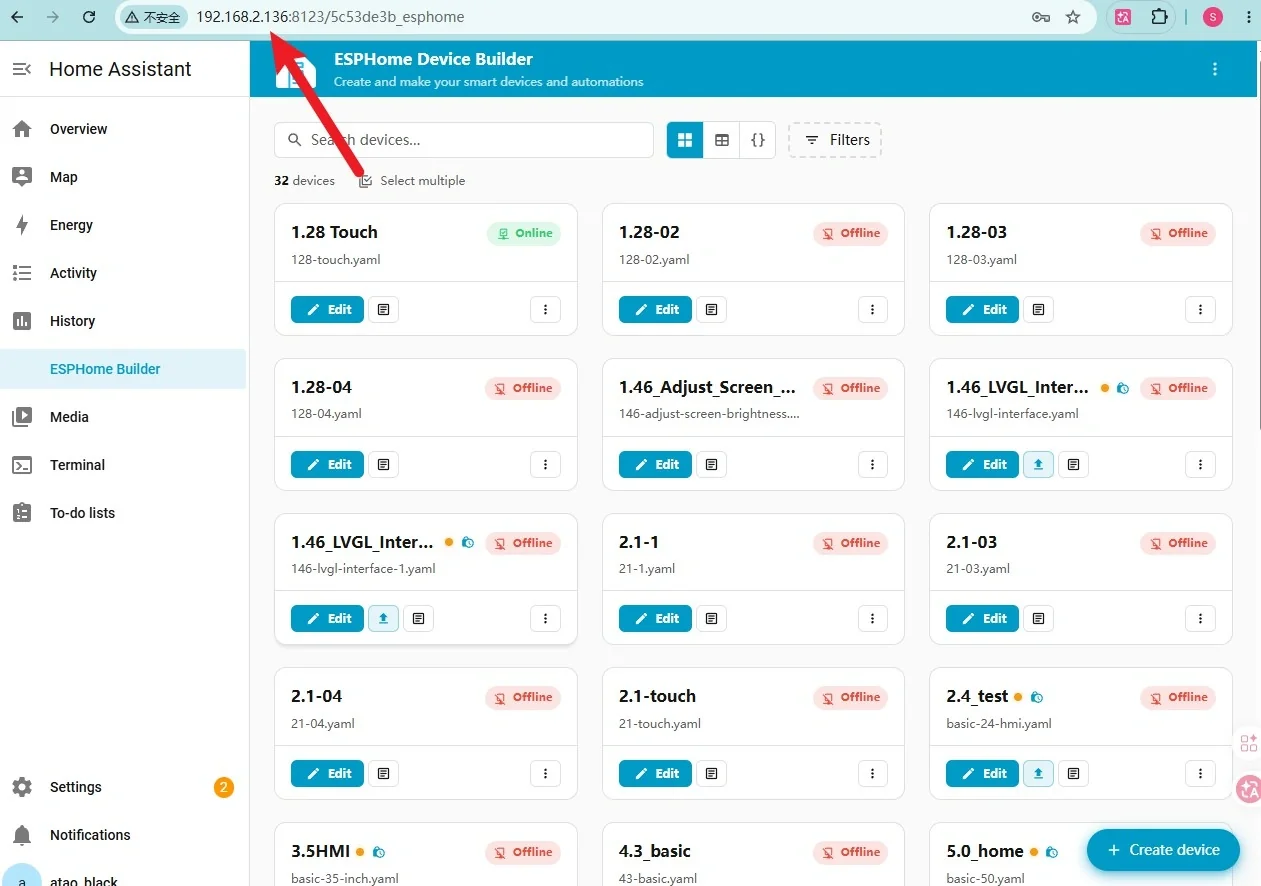Show logs for 146-lvgl-interface.yaml device
The width and height of the screenshot is (1261, 886).
1074,464
